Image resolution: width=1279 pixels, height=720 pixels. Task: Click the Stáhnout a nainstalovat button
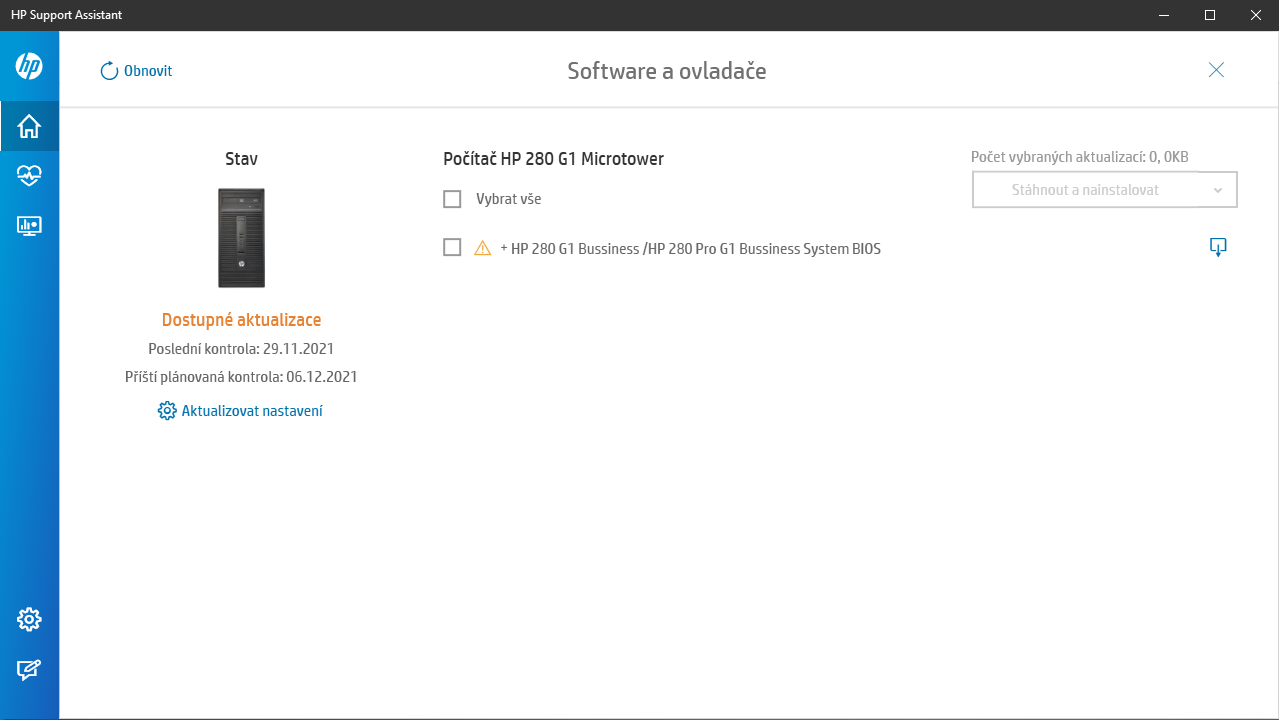click(1085, 190)
